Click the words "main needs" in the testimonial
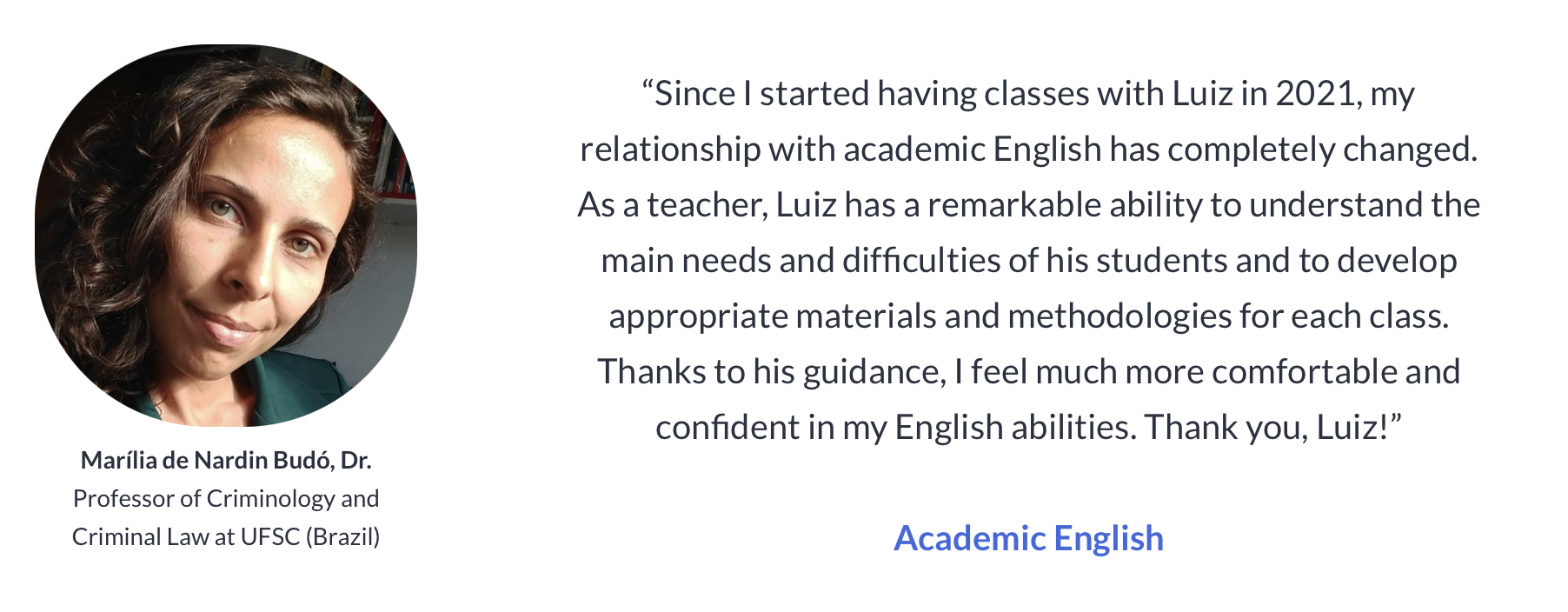 685,261
